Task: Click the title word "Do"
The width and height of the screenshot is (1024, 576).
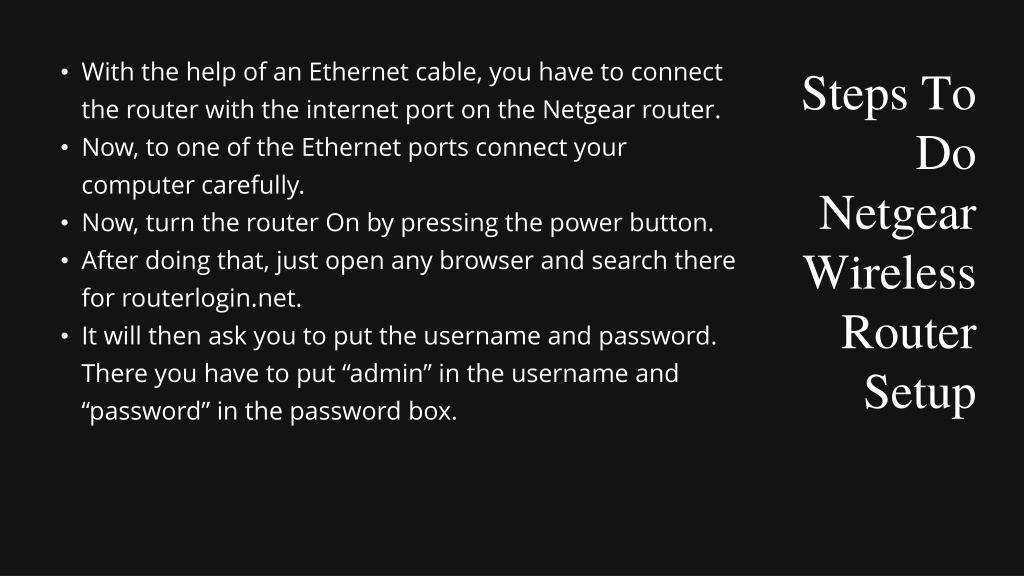Action: point(946,154)
